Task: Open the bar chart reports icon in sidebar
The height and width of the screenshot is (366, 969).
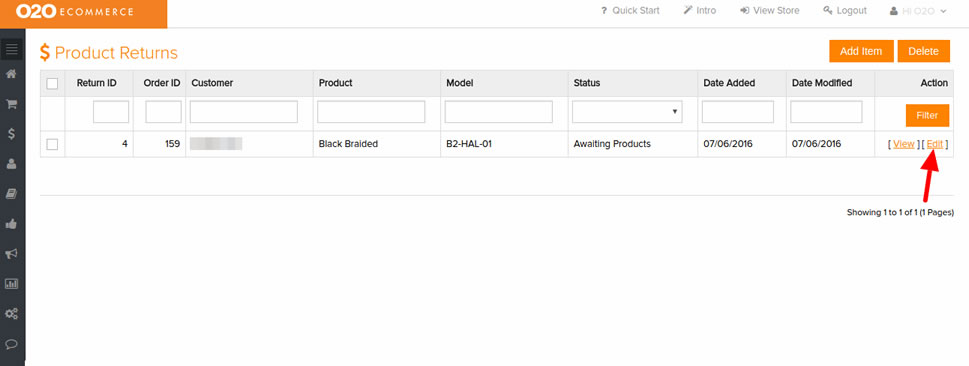Action: pos(11,284)
